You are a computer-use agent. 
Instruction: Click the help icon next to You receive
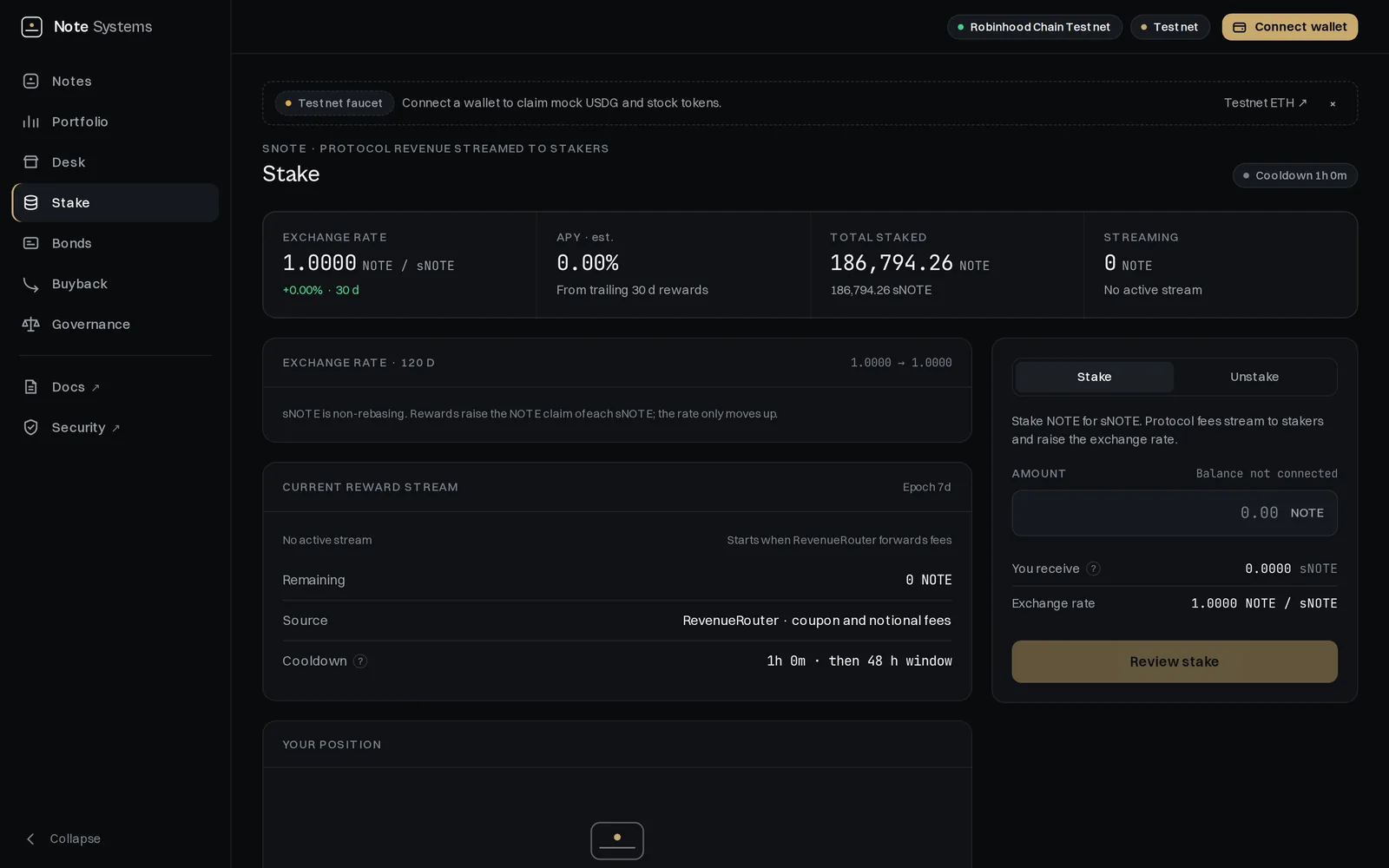point(1094,569)
